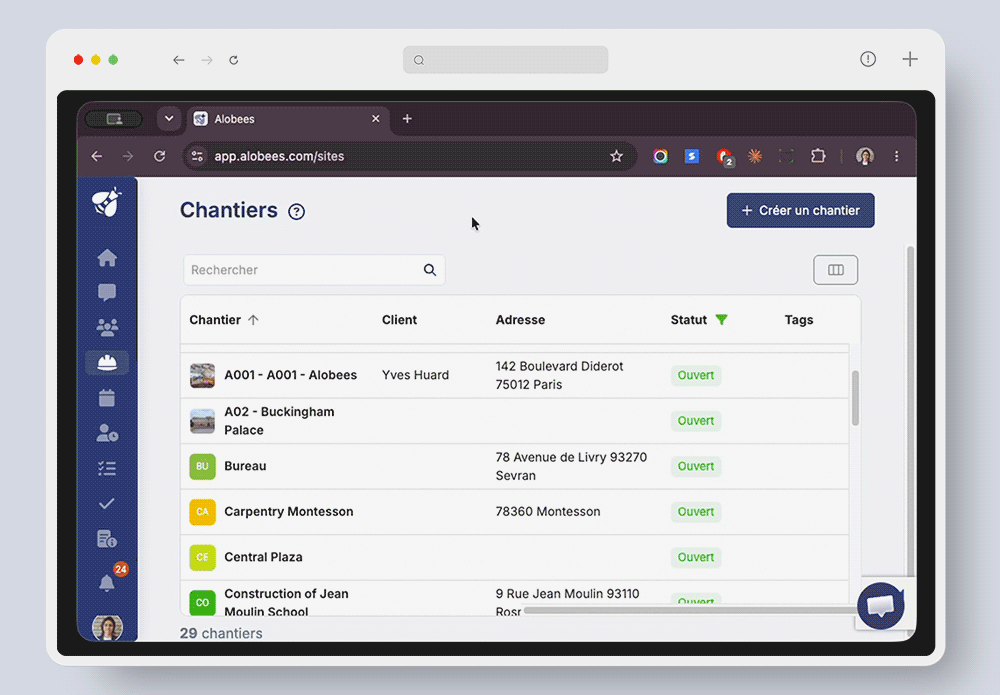Image resolution: width=1000 pixels, height=695 pixels.
Task: Click the help question mark beside Chantiers
Action: click(x=297, y=212)
